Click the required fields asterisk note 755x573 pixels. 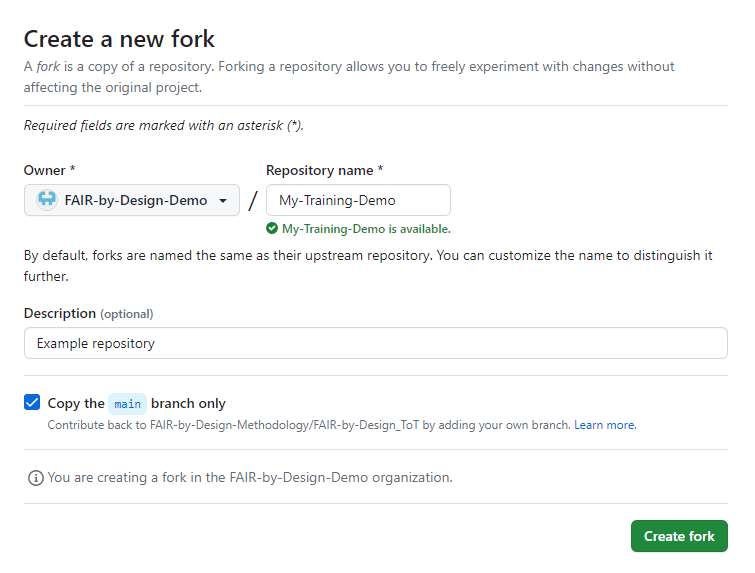[163, 125]
